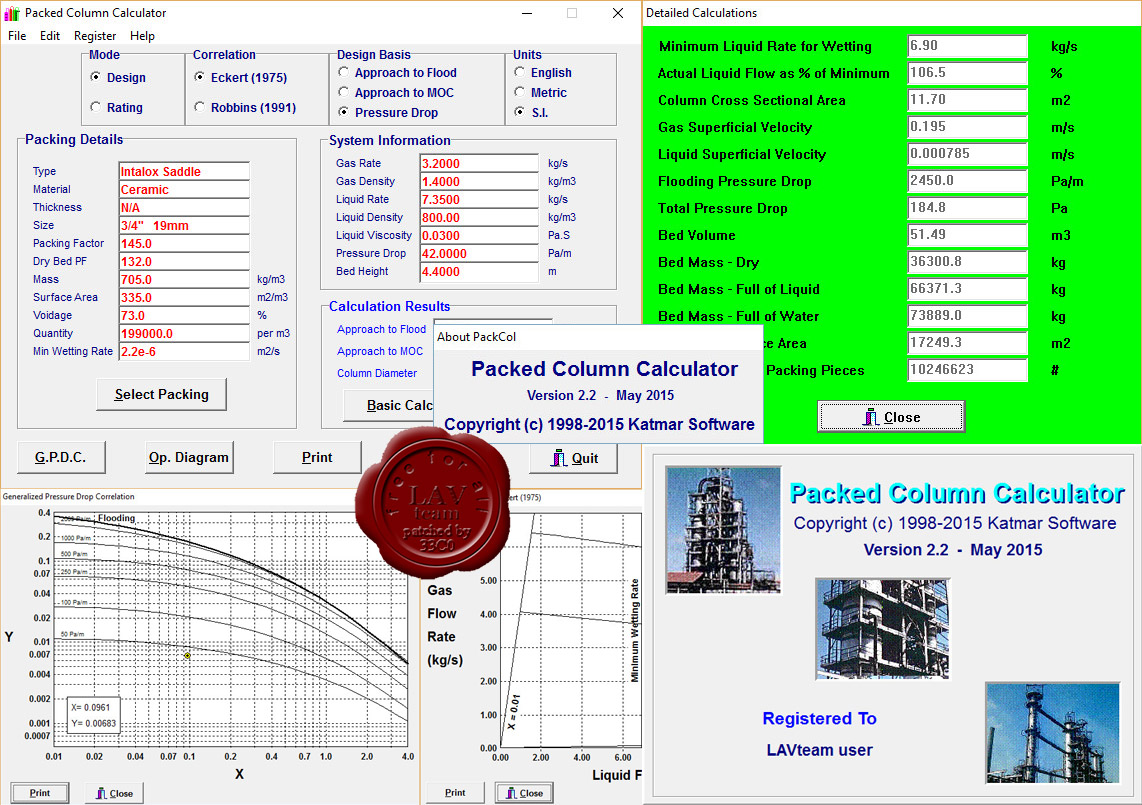Click the Bed Volume value 51.49
Image resolution: width=1142 pixels, height=805 pixels.
(968, 235)
